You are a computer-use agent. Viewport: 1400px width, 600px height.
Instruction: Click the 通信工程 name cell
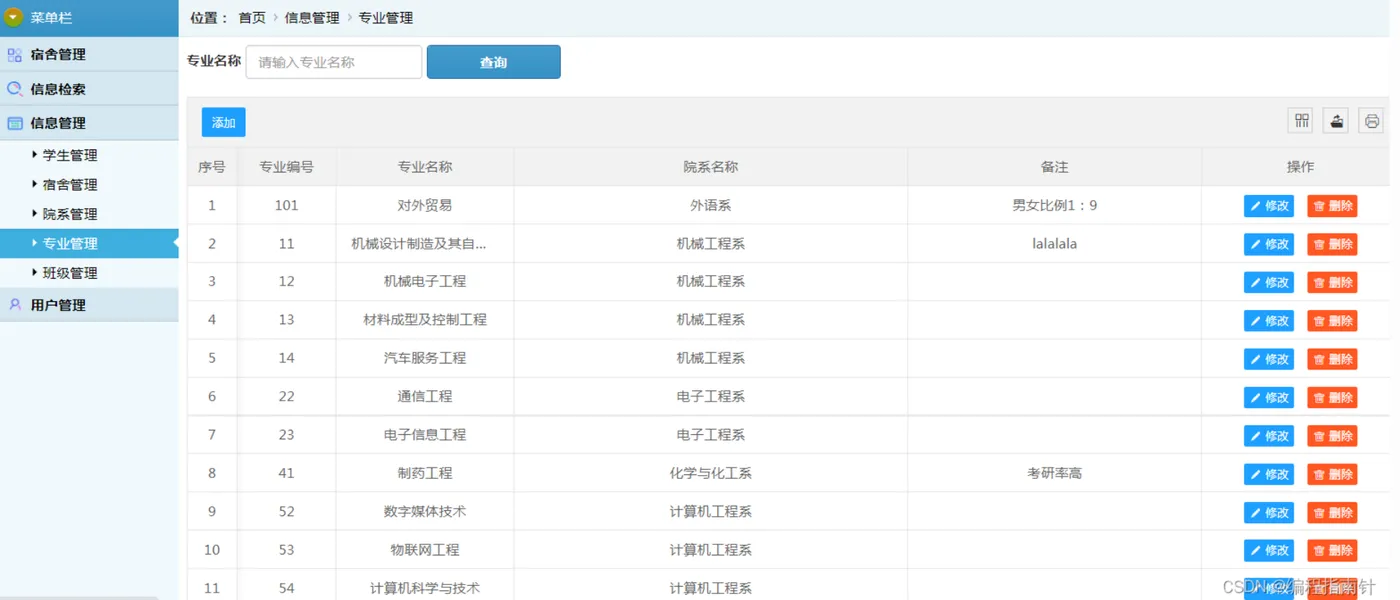425,396
